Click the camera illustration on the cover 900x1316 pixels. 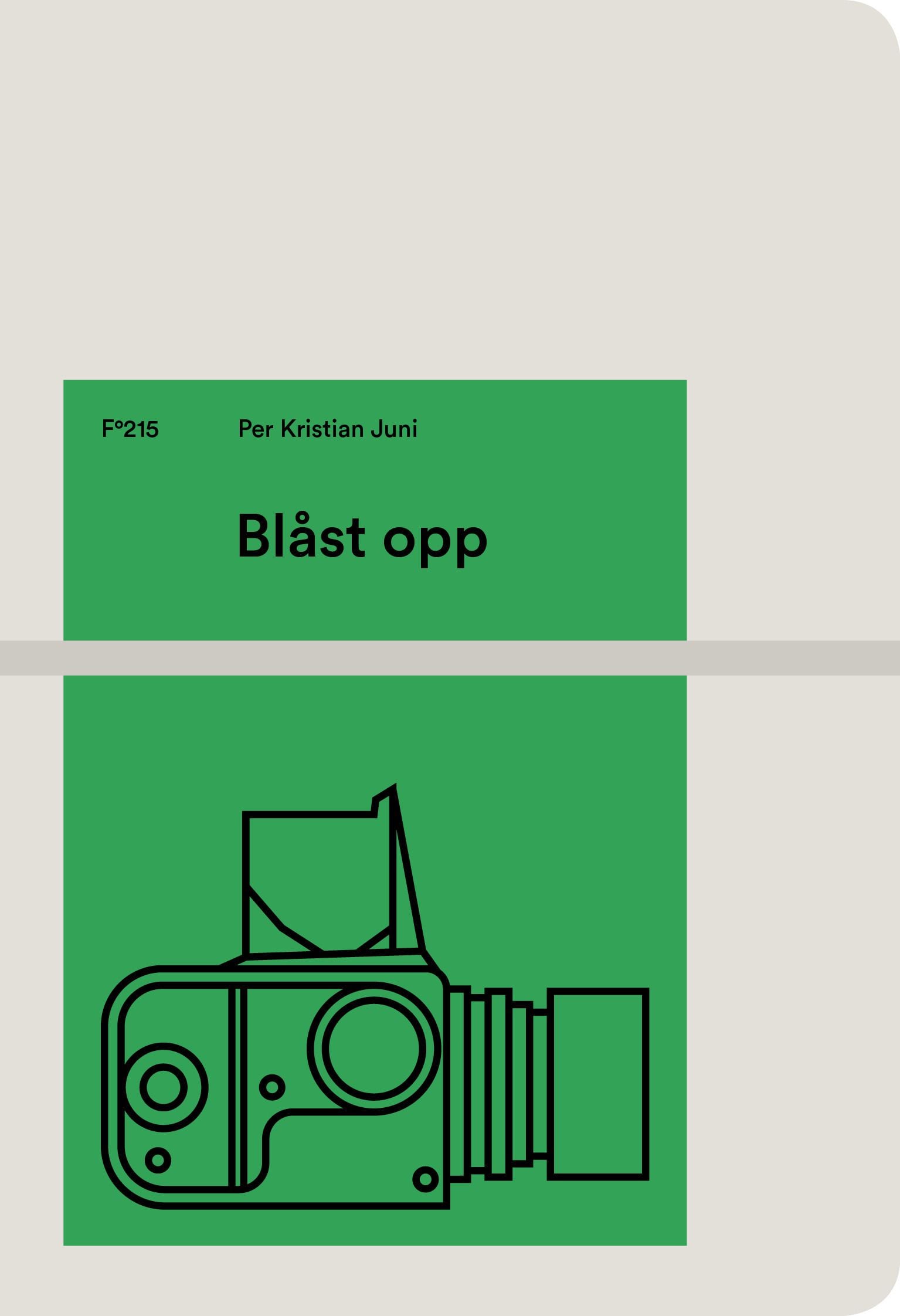point(375,996)
